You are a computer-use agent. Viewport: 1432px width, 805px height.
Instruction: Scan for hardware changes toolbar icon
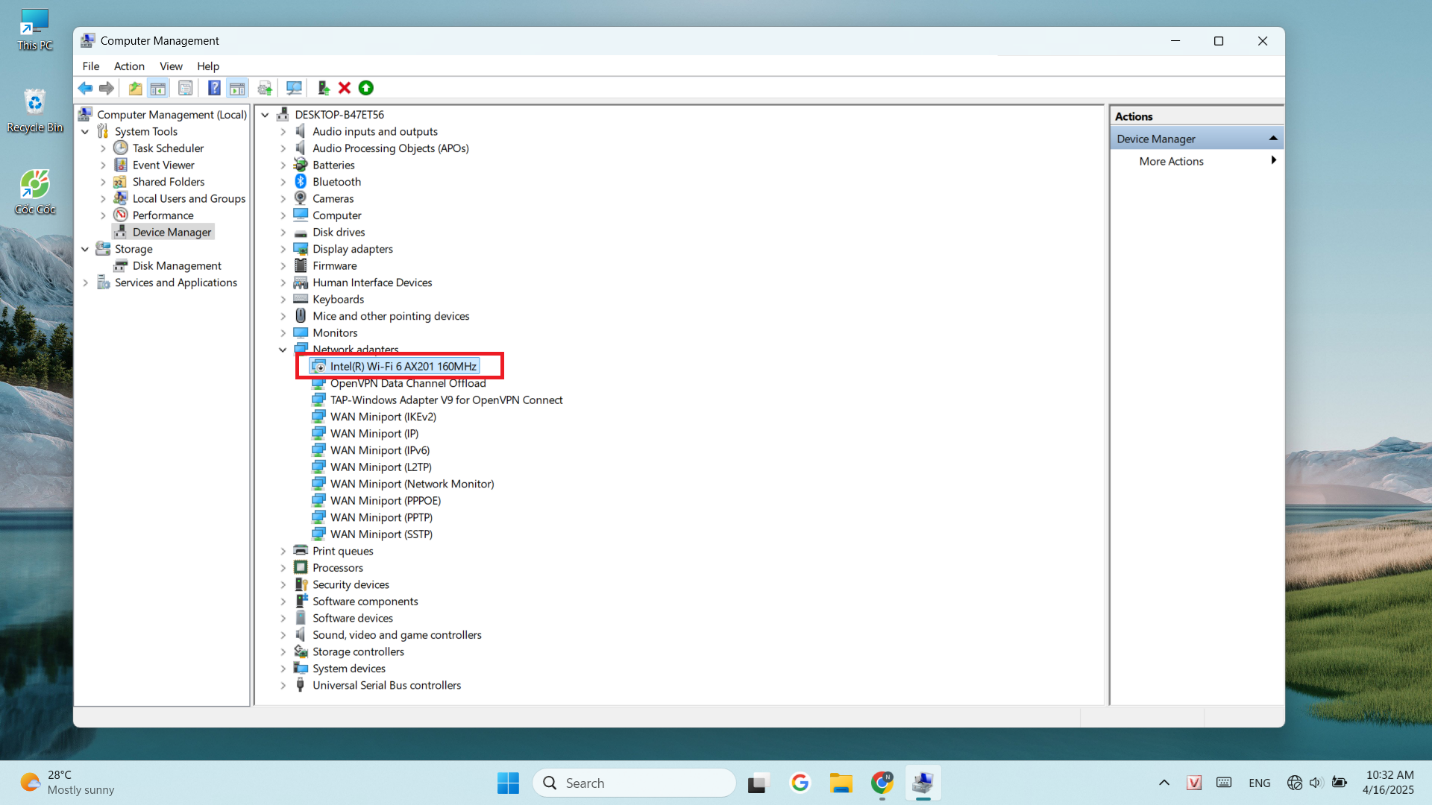pos(294,88)
